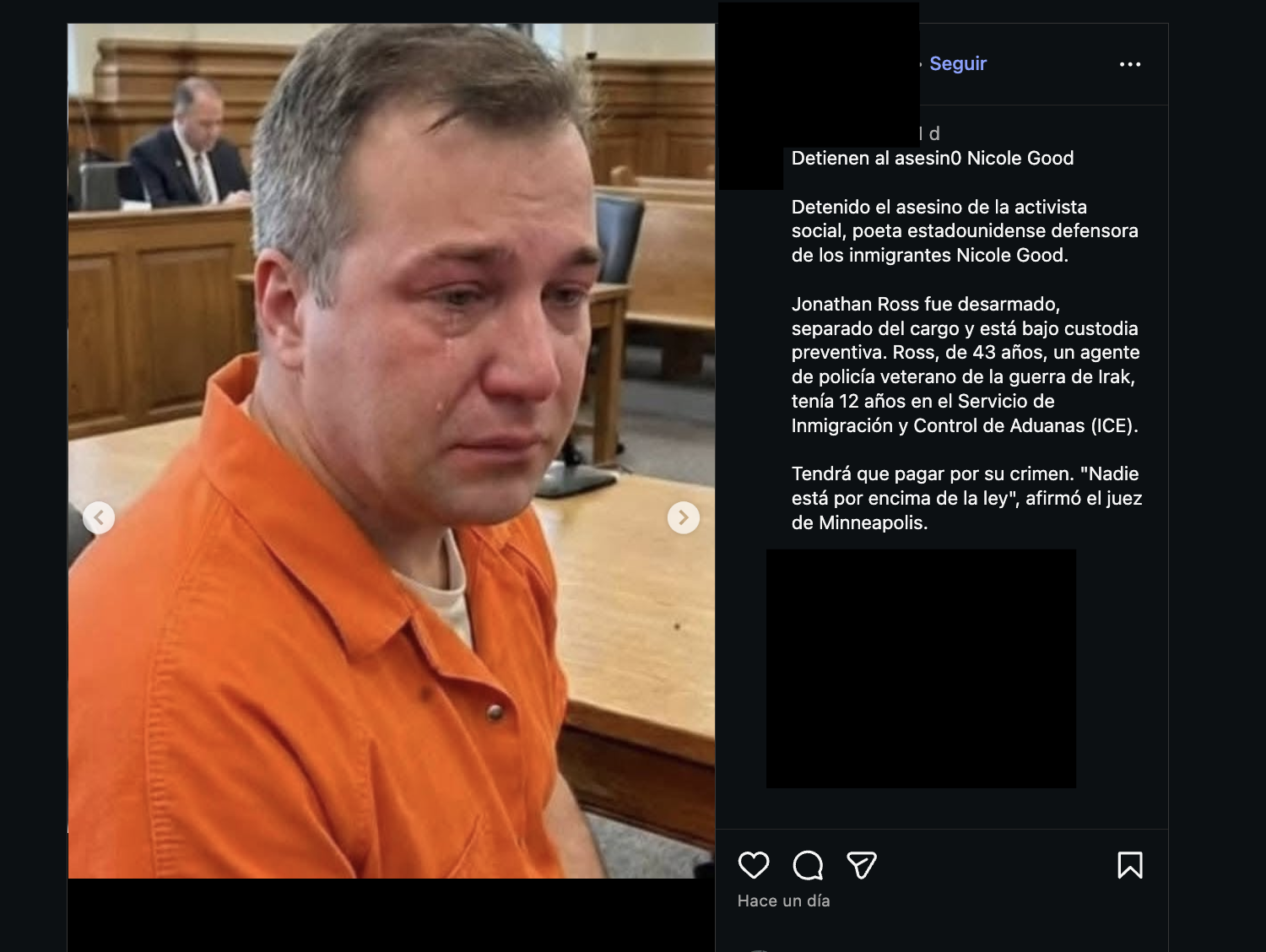Screen dimensions: 1266x952
Task: Open comments via the speech bubble icon
Action: (808, 865)
